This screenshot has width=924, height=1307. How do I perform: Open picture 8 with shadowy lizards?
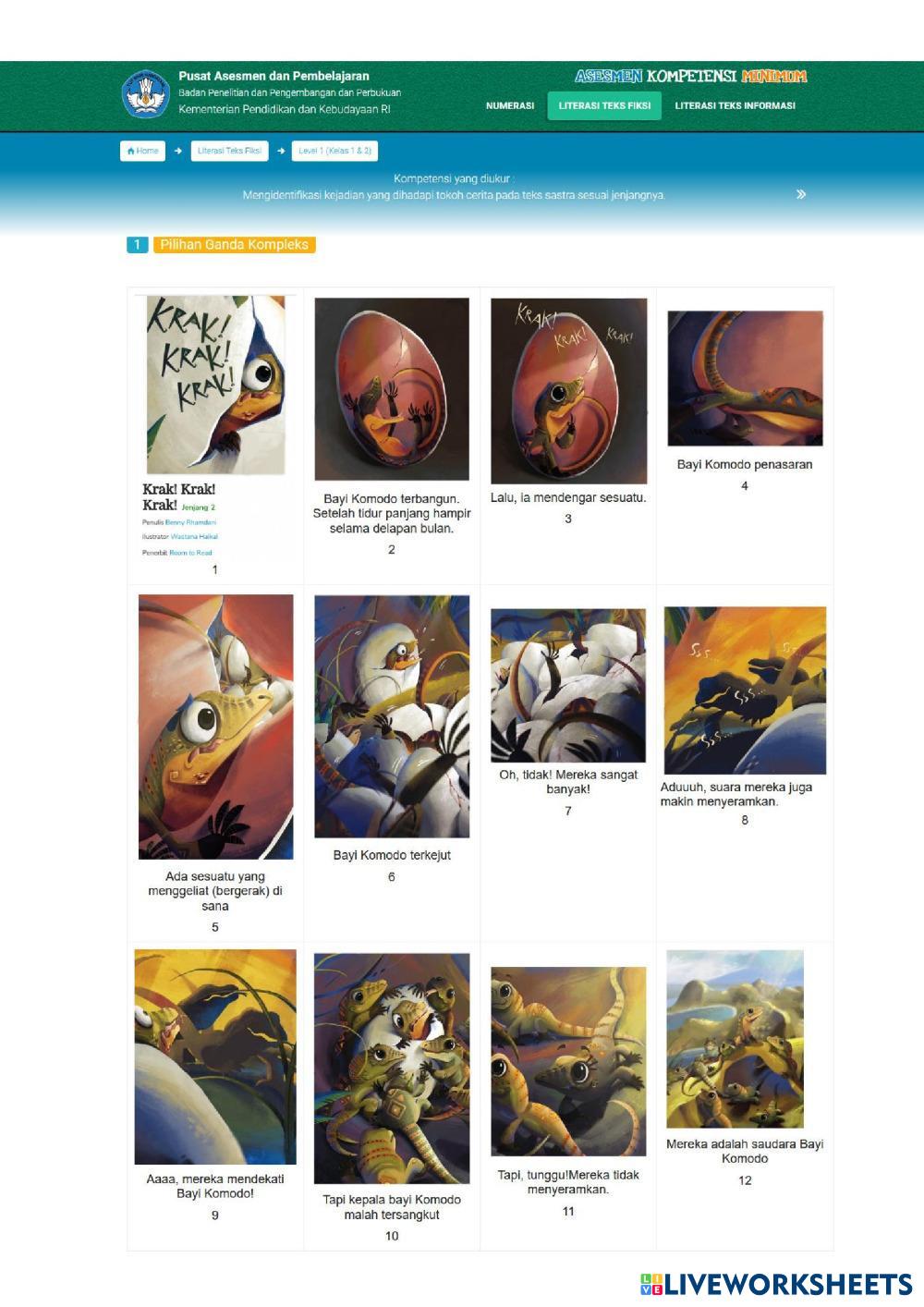745,690
